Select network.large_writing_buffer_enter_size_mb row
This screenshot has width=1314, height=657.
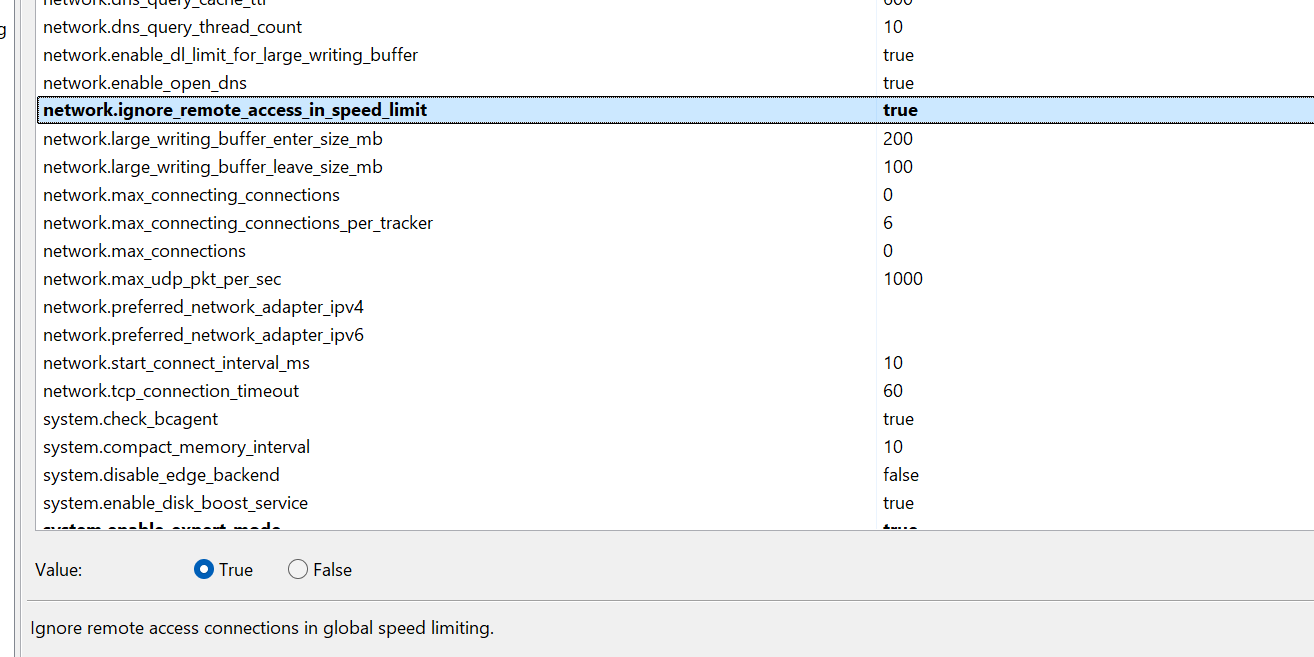pyautogui.click(x=675, y=139)
